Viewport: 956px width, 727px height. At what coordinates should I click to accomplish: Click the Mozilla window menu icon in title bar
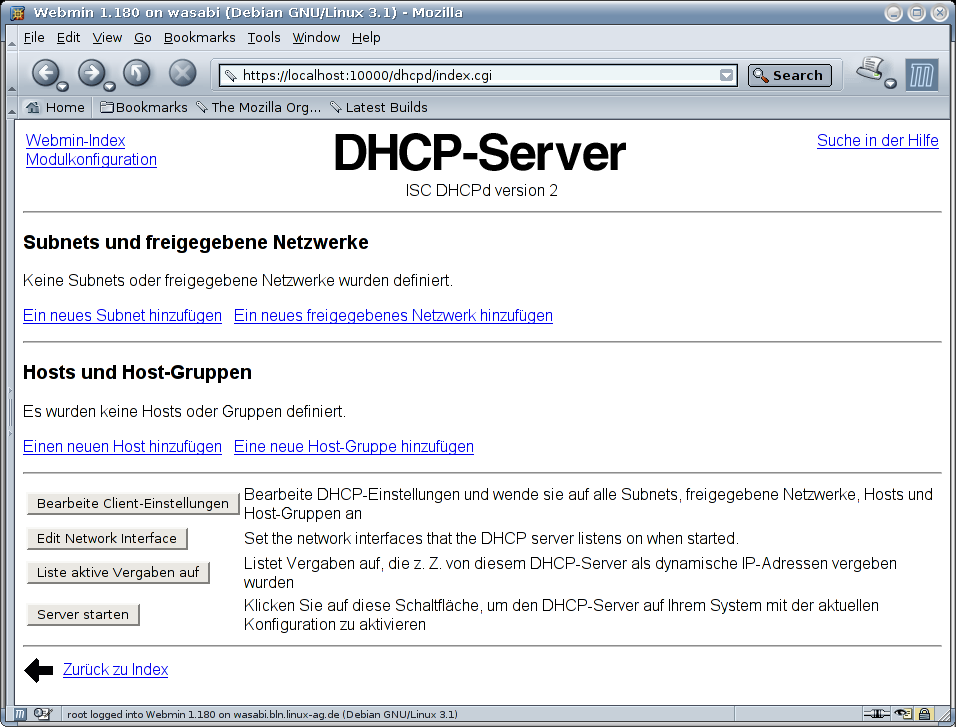(18, 13)
